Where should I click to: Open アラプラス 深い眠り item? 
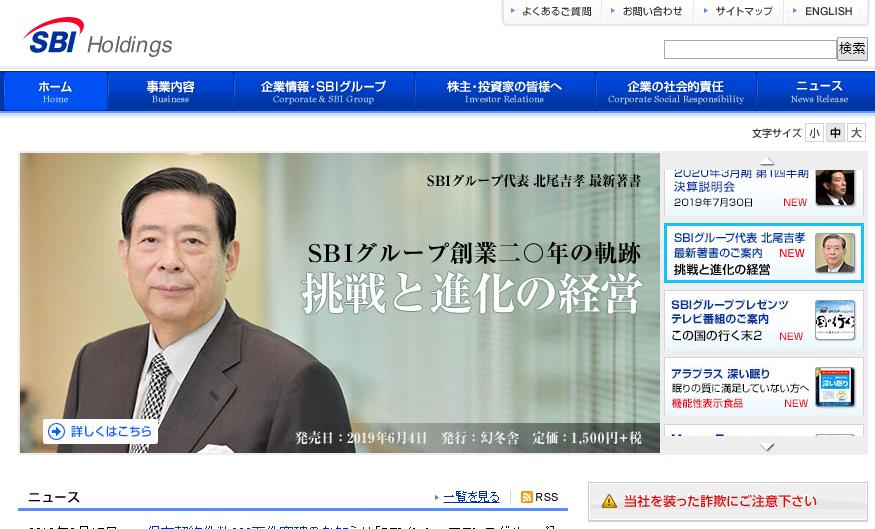click(x=763, y=387)
